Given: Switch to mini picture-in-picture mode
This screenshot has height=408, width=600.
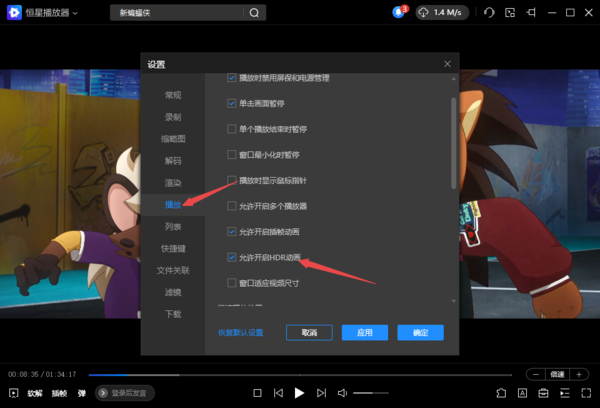Looking at the screenshot, I should click(x=510, y=13).
